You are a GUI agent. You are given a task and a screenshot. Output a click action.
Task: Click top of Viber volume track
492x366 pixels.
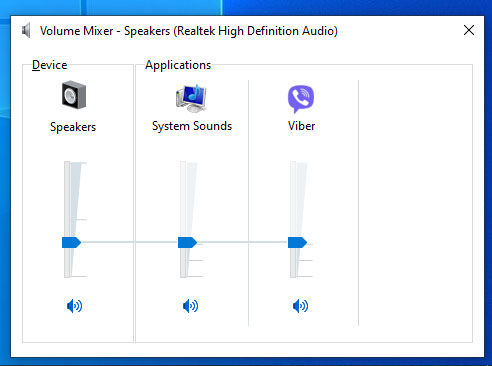coord(293,167)
